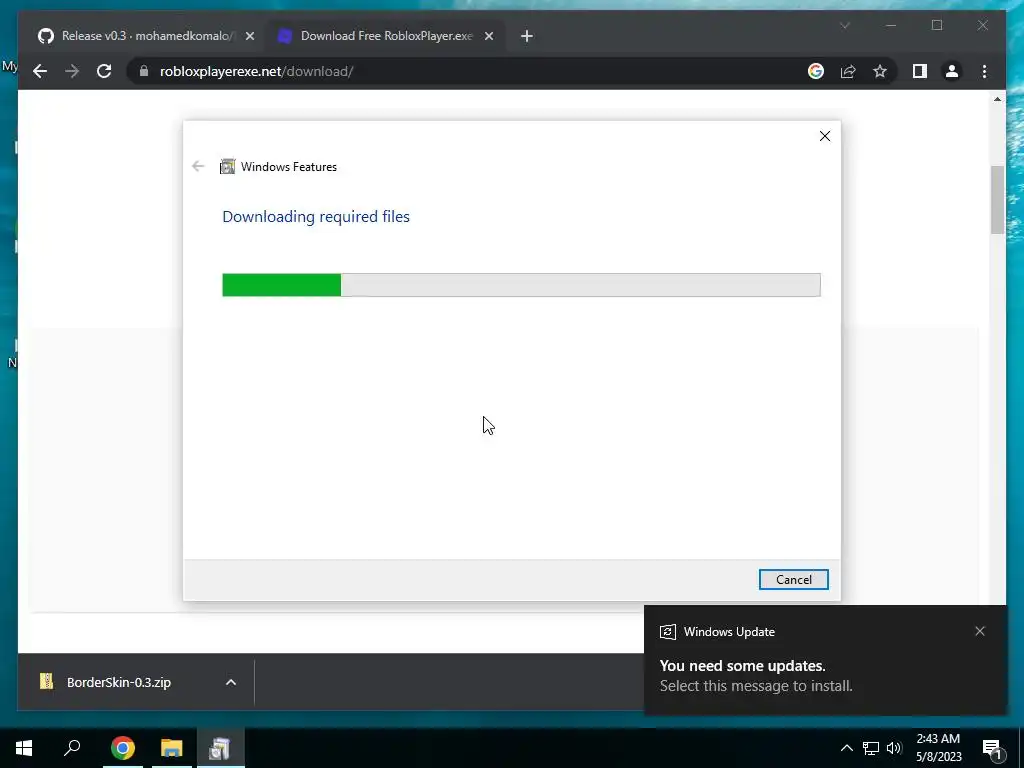Click the address bar URL field
1024x768 pixels.
467,71
